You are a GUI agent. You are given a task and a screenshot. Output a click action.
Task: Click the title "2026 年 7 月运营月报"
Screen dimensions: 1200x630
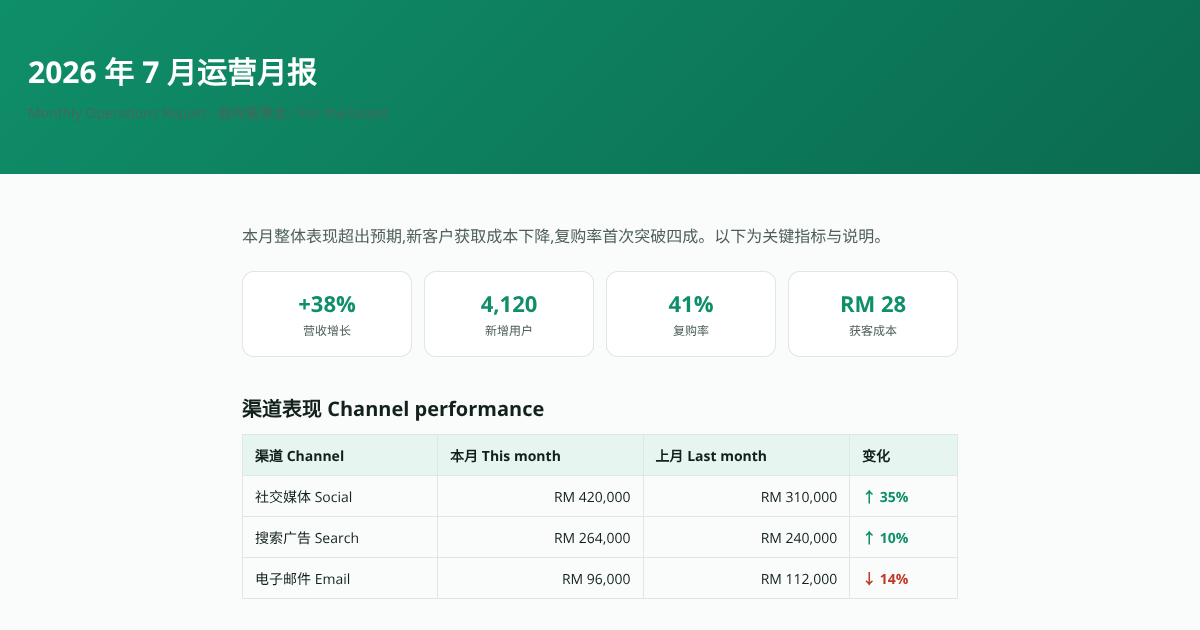[x=172, y=72]
